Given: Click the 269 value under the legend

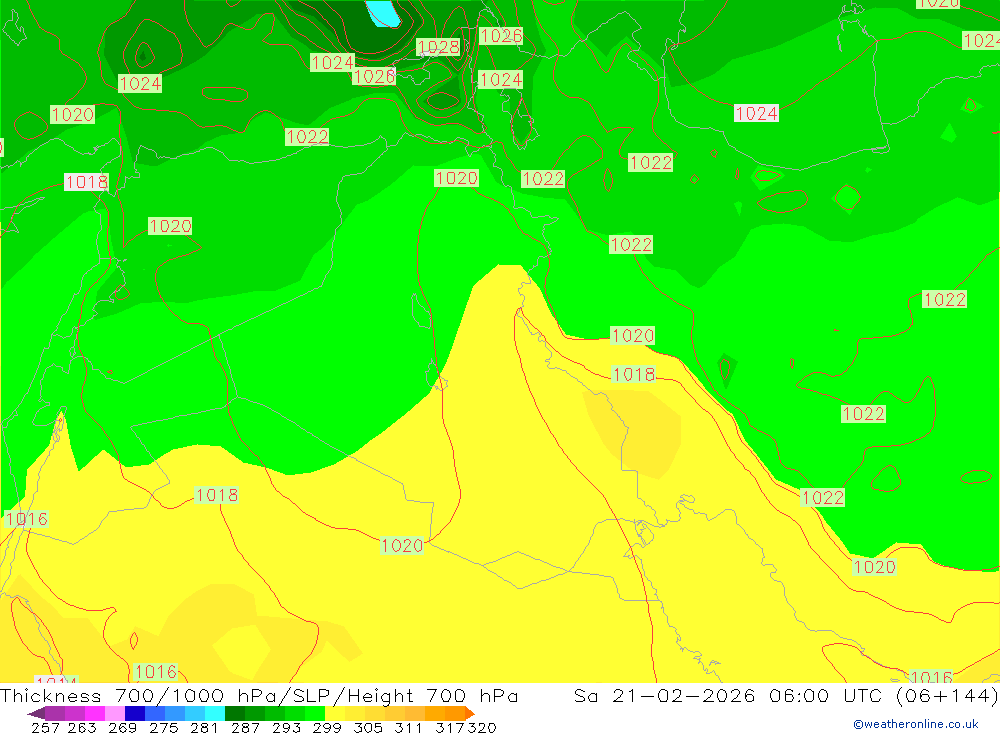Looking at the screenshot, I should pyautogui.click(x=122, y=727).
